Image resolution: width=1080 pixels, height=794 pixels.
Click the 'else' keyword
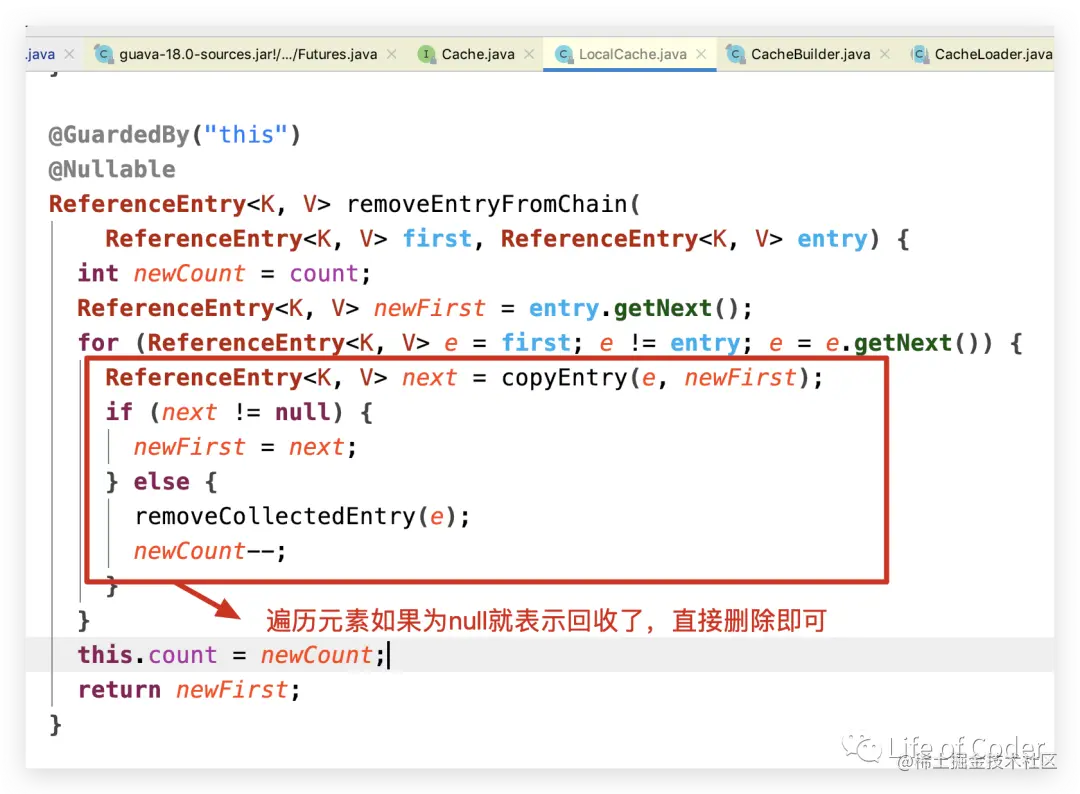click(161, 481)
